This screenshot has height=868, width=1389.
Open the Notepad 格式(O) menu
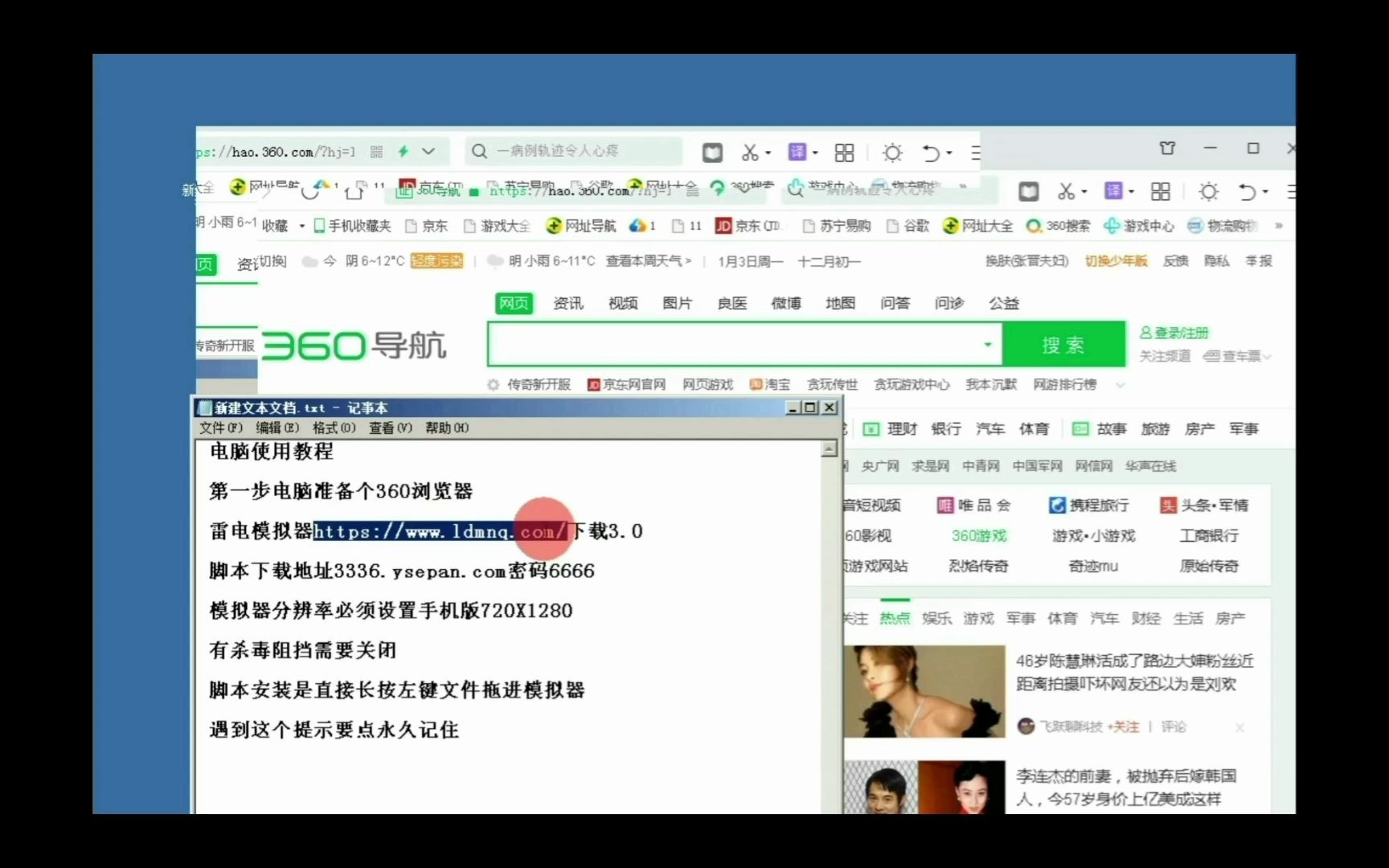(x=334, y=428)
